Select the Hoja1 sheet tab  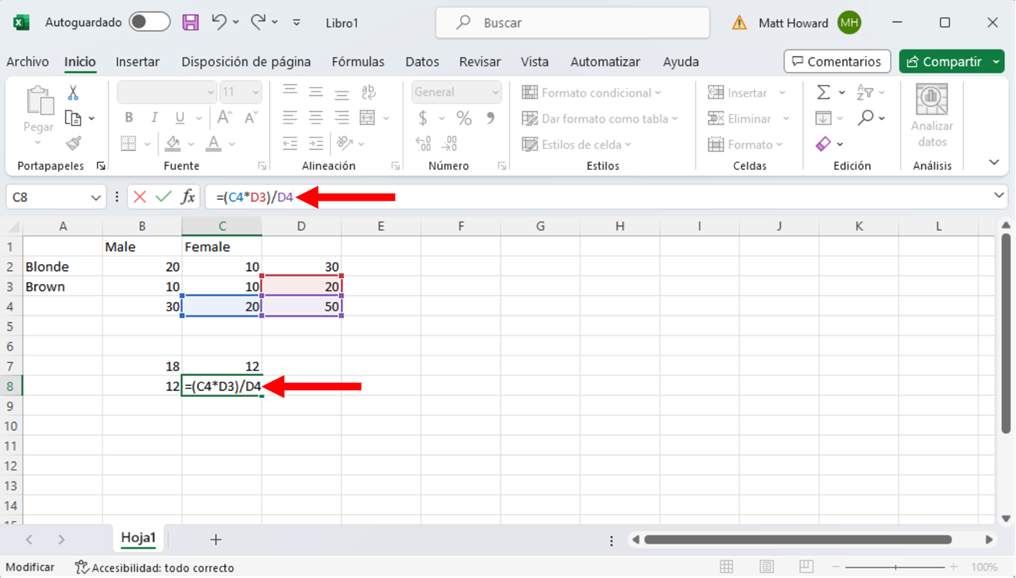click(138, 538)
